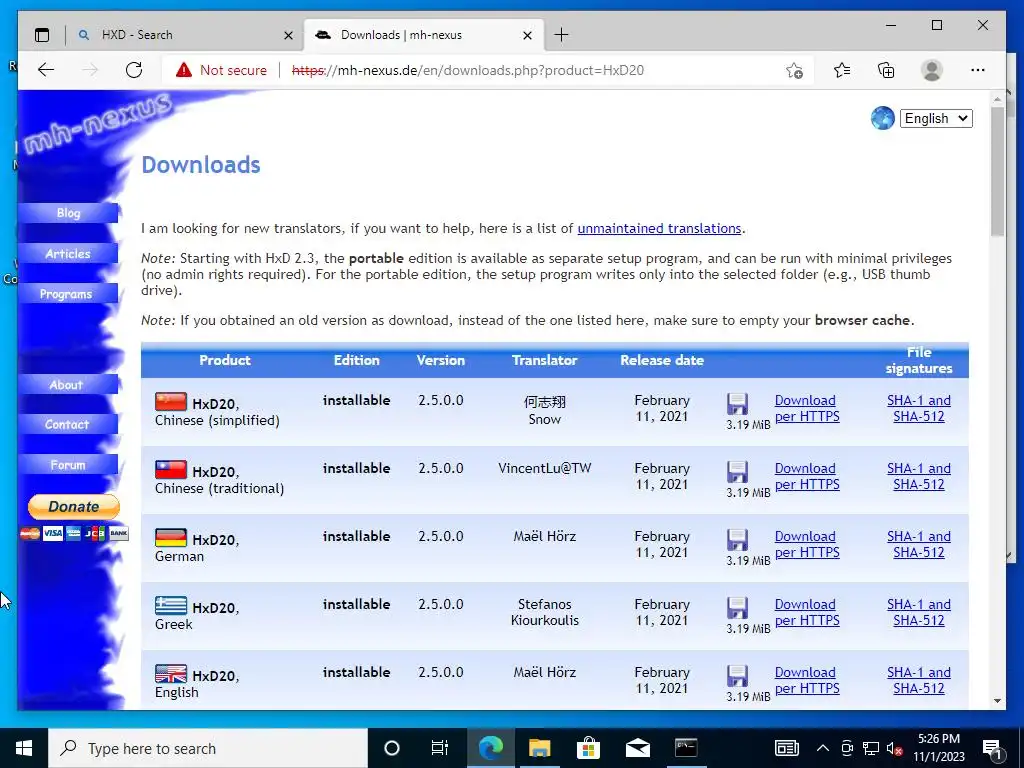Open the tab actions menu icon
The image size is (1024, 768).
coord(42,35)
